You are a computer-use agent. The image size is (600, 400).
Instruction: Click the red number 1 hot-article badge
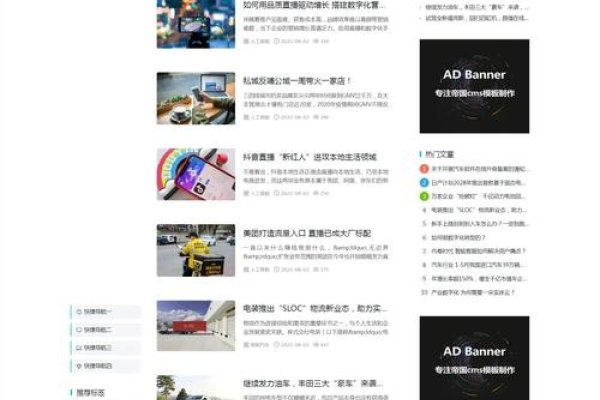(424, 169)
